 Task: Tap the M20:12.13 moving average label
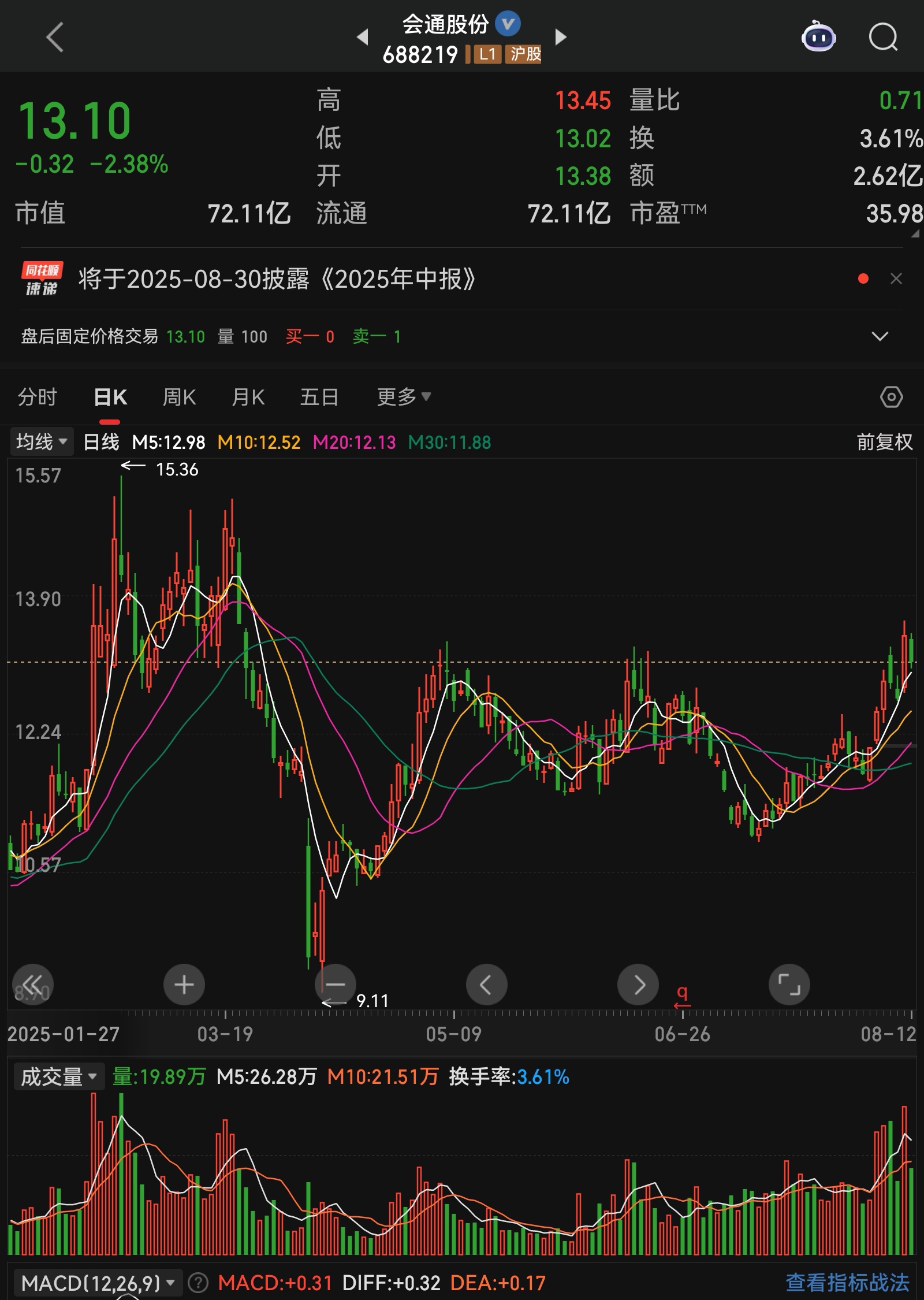click(354, 443)
